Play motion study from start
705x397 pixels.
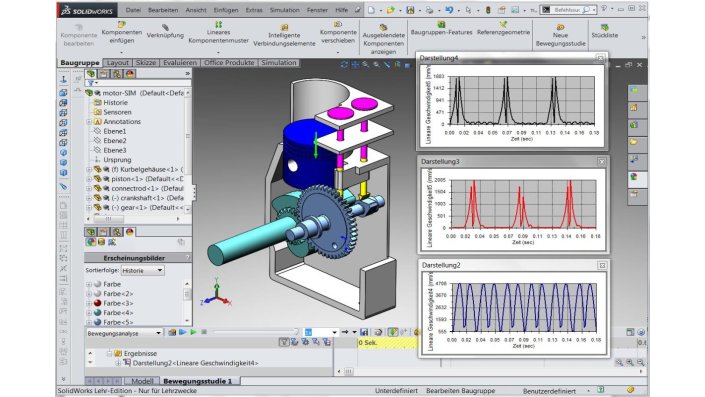point(183,332)
